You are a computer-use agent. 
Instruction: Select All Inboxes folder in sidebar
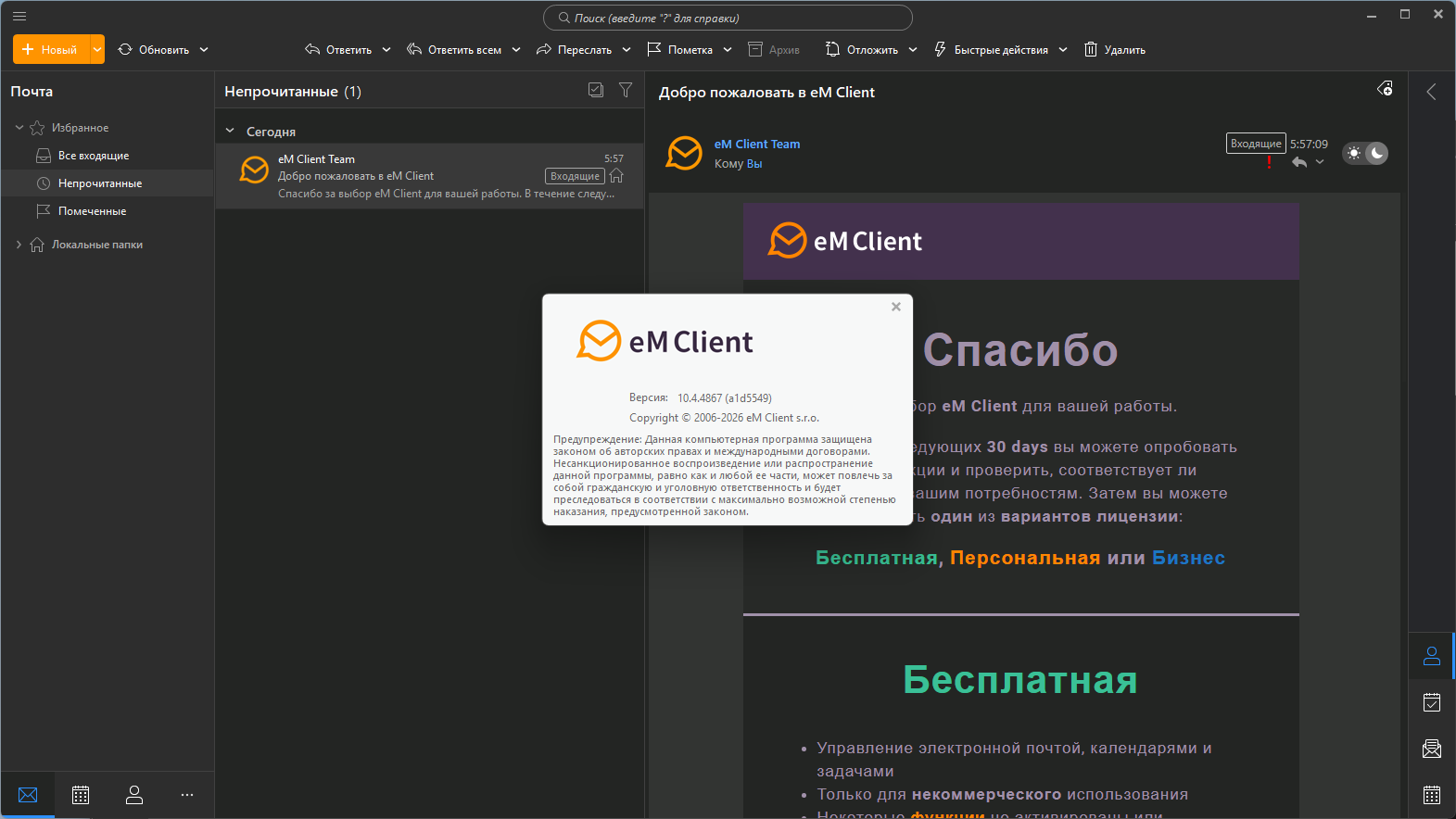coord(93,156)
